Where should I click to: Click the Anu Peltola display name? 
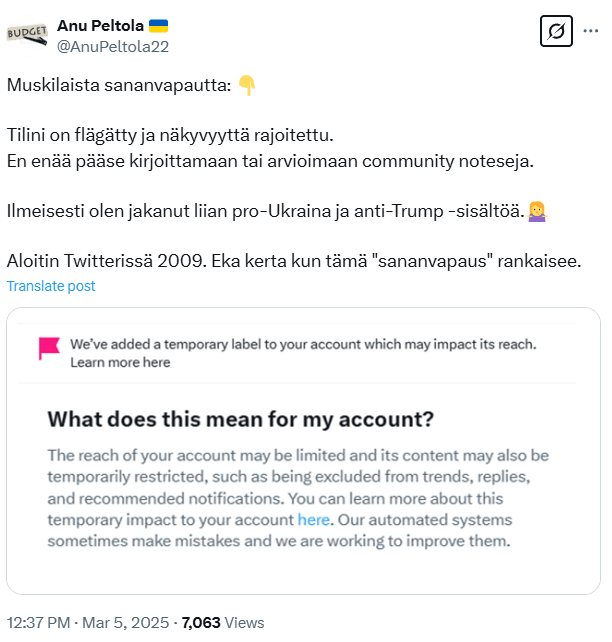(x=100, y=25)
